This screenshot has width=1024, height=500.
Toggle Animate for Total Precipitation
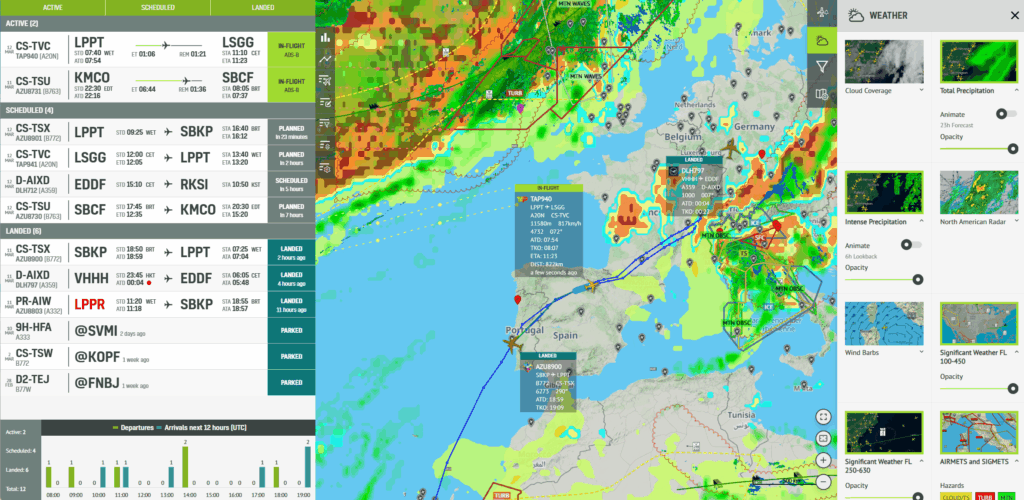coord(1006,114)
